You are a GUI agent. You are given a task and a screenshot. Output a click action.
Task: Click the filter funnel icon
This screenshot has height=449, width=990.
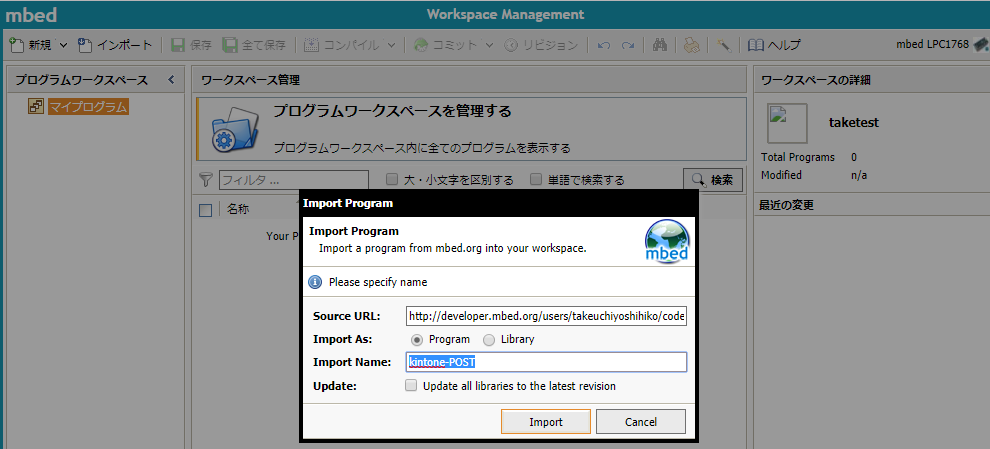coord(205,180)
